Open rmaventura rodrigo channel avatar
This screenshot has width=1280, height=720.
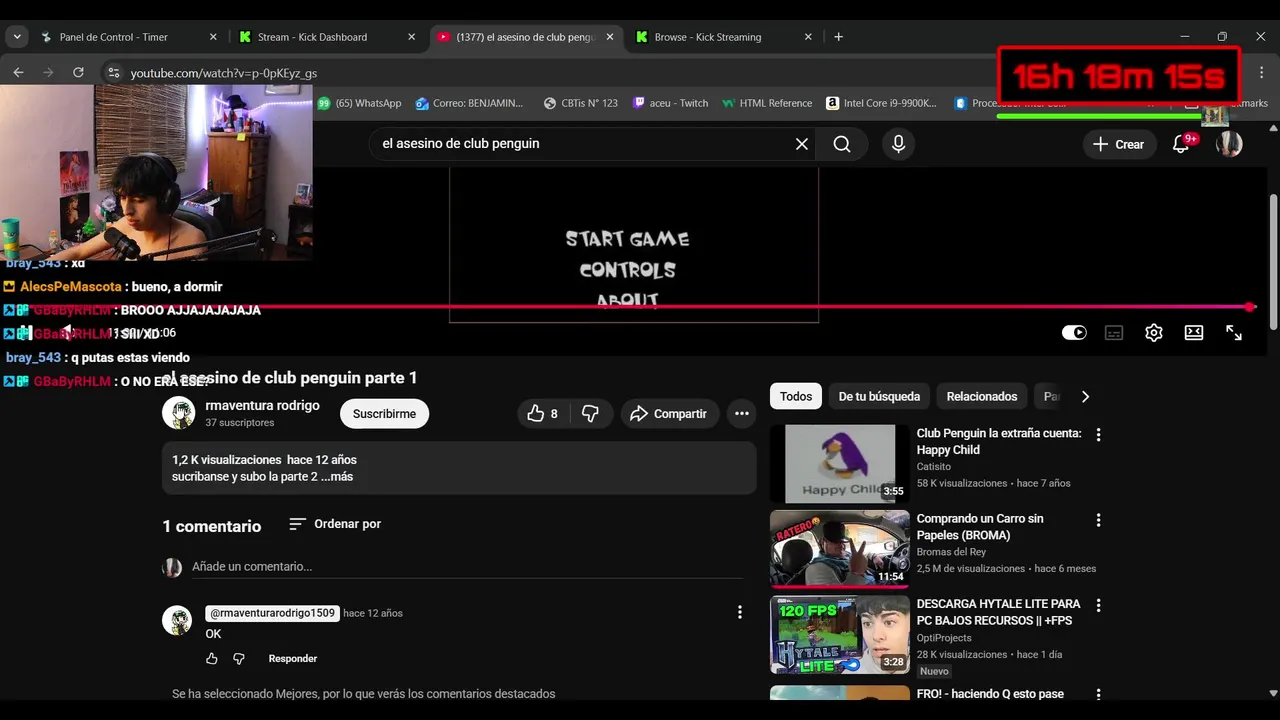[x=179, y=413]
